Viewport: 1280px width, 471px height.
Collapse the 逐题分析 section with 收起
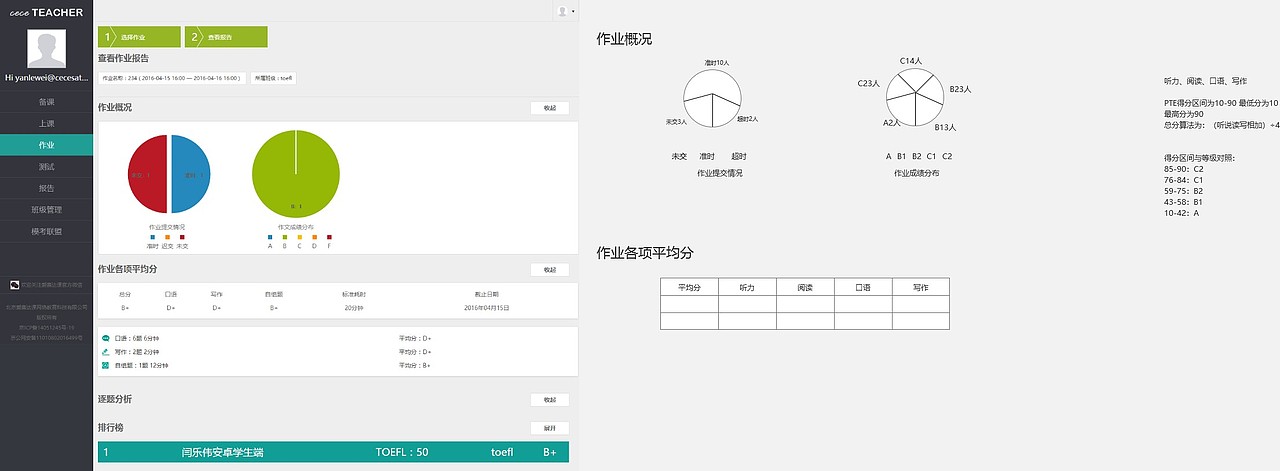(550, 400)
